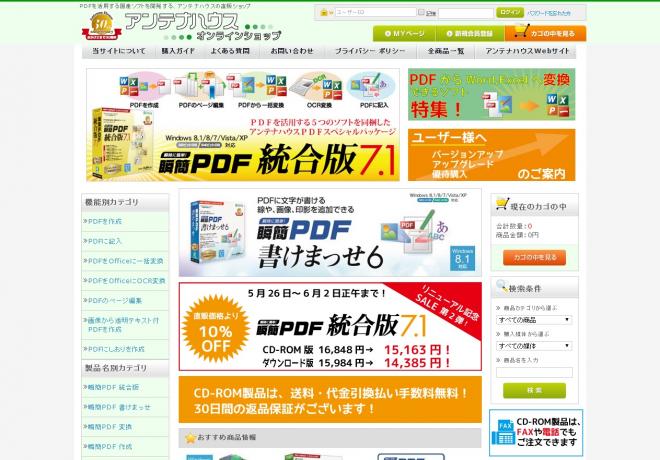Click the star icon beside おすすめ商品情報

coord(190,438)
